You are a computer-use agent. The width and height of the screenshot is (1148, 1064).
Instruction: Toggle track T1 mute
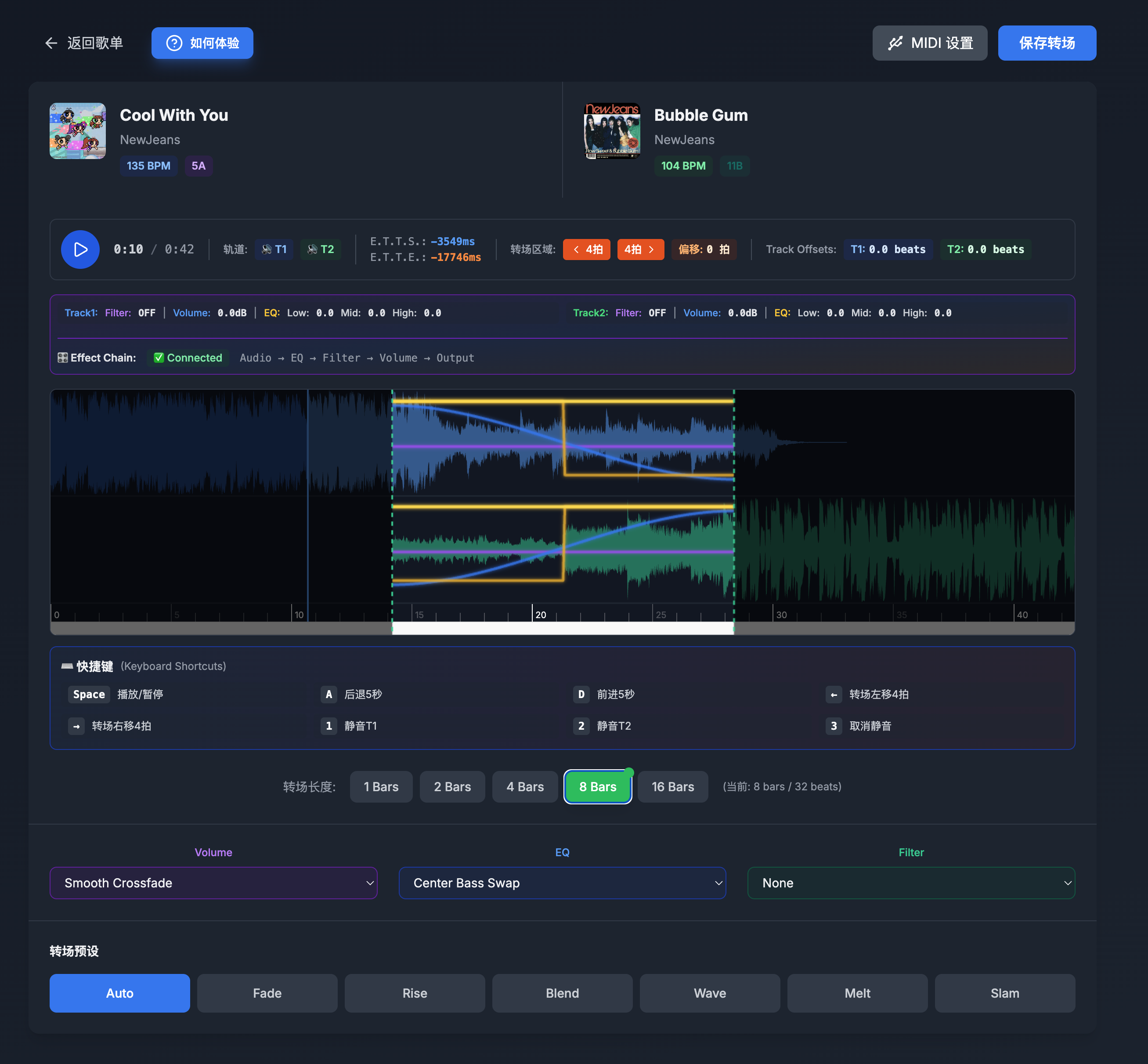tap(274, 249)
